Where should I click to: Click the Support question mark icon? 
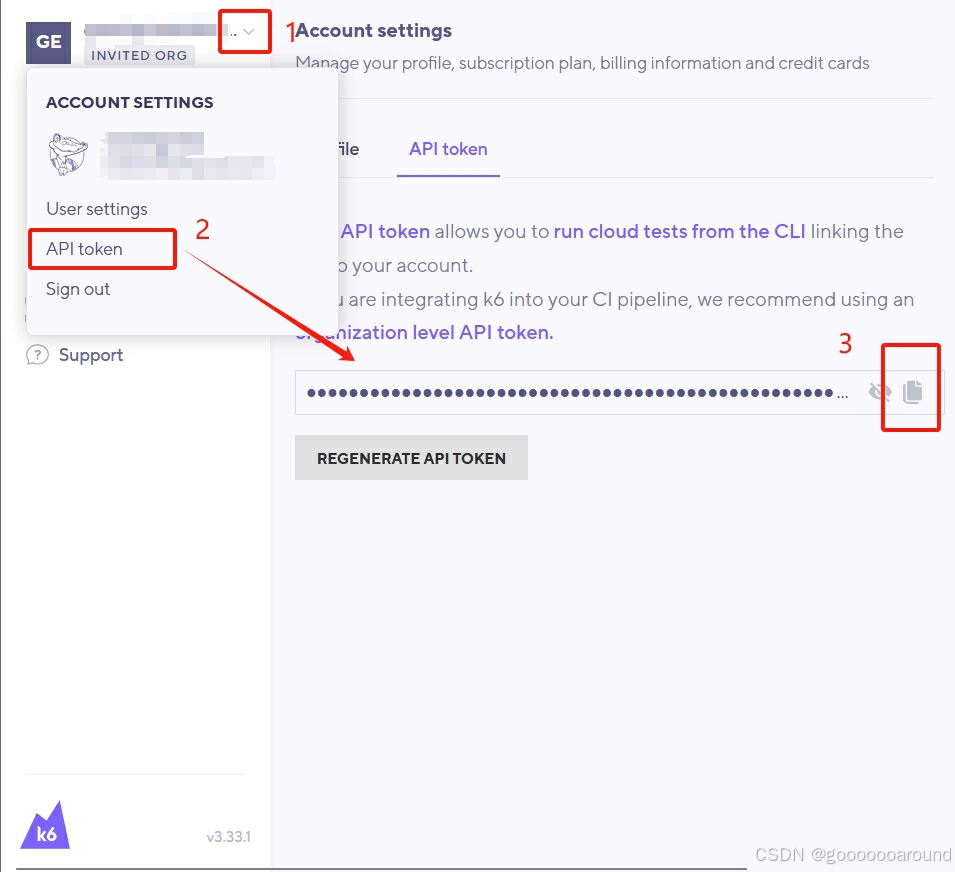pyautogui.click(x=37, y=354)
